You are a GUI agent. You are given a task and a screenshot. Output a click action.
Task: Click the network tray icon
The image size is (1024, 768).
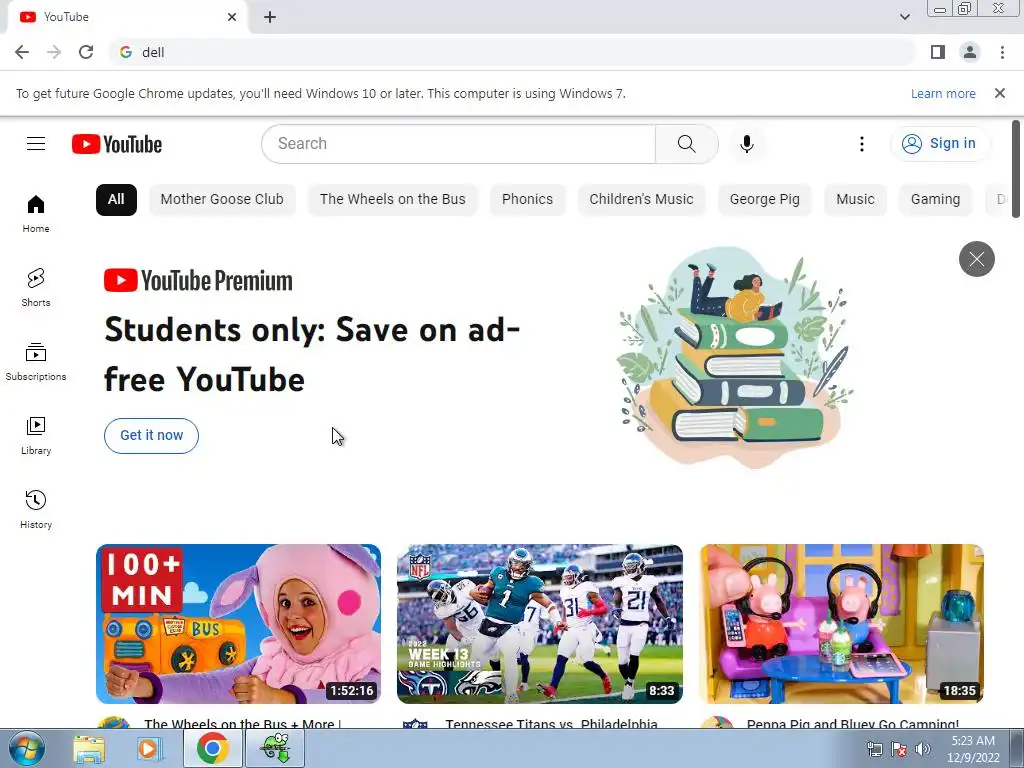tap(874, 749)
